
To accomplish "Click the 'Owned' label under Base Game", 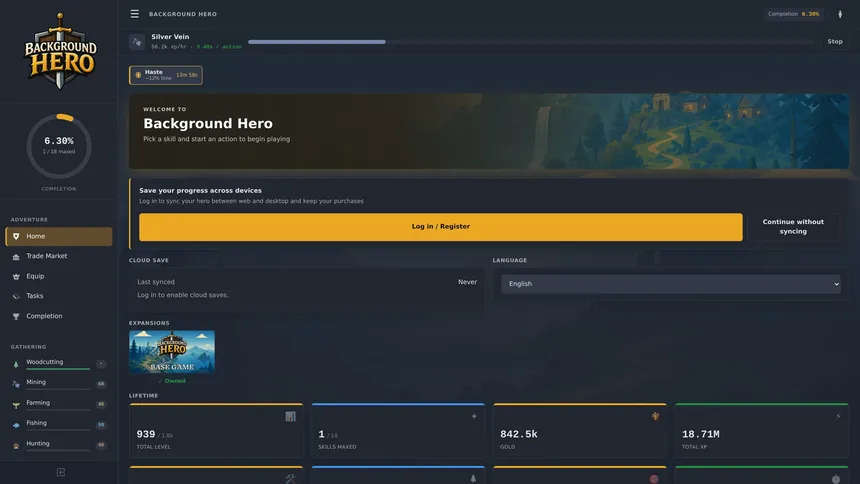I will (172, 381).
